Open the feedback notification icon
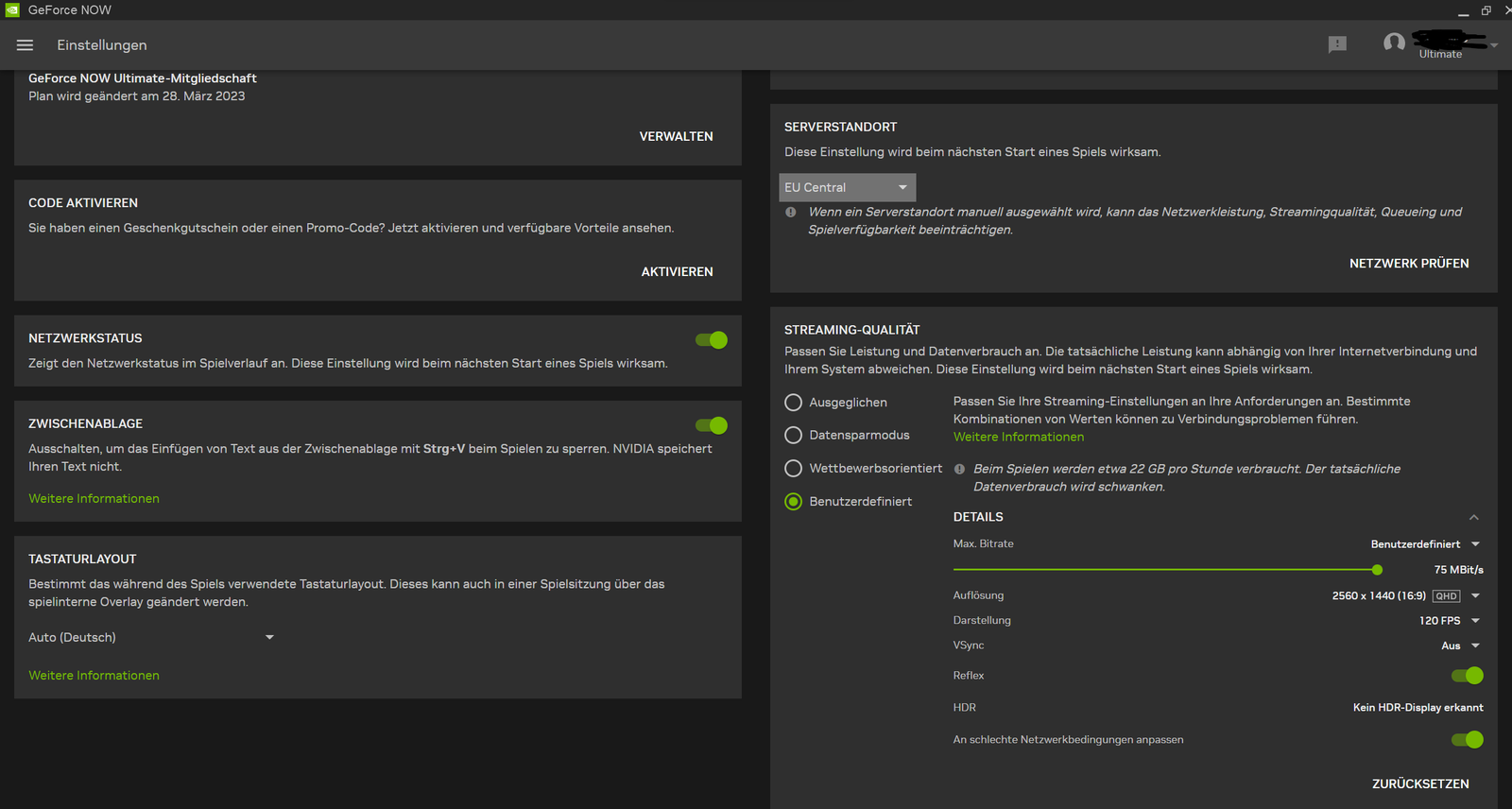1512x809 pixels. (x=1337, y=44)
